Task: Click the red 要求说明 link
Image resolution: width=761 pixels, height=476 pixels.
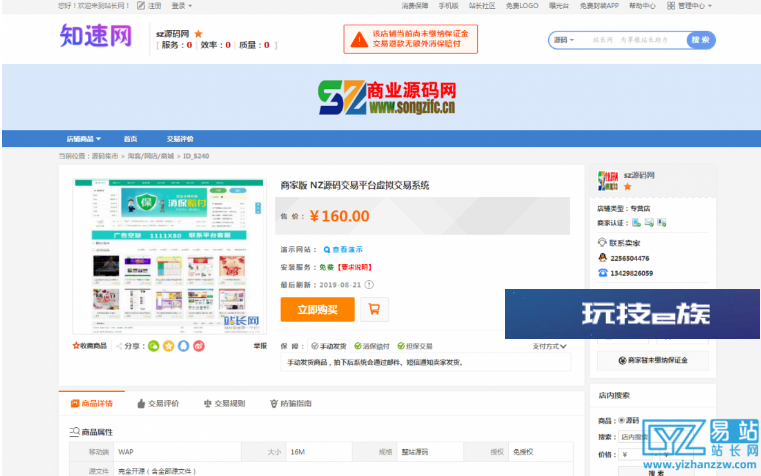Action: pyautogui.click(x=355, y=267)
